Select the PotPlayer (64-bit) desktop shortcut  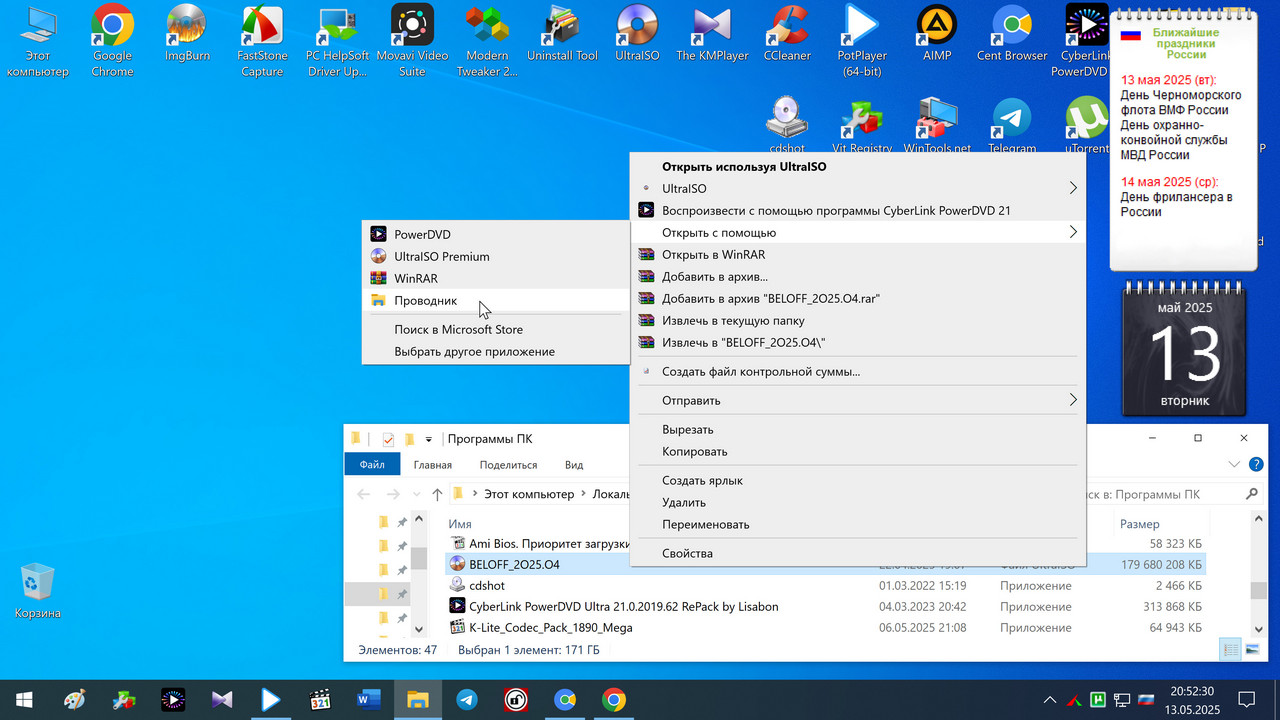[x=862, y=41]
